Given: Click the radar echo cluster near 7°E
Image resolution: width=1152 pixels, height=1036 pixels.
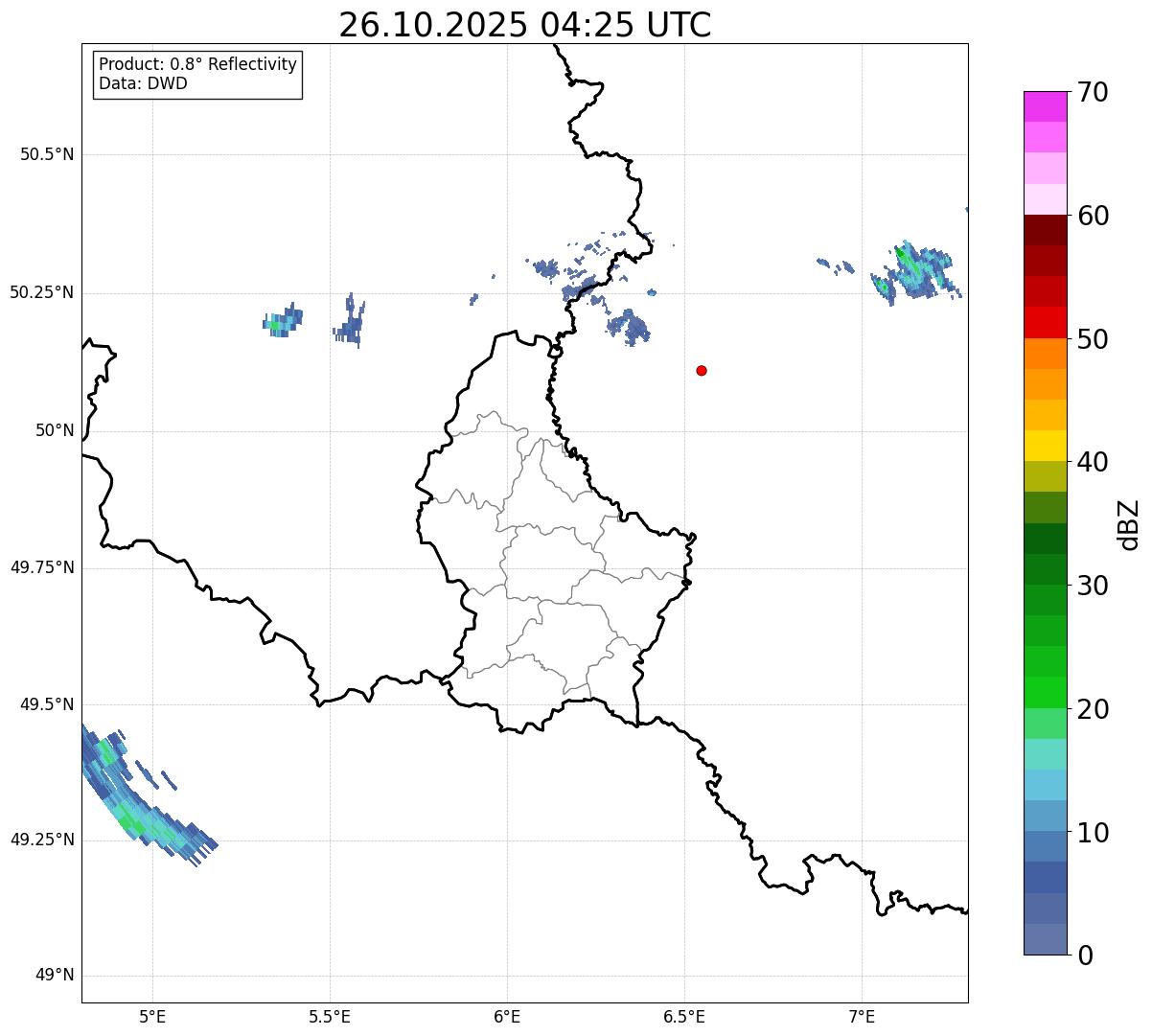Looking at the screenshot, I should (x=915, y=272).
